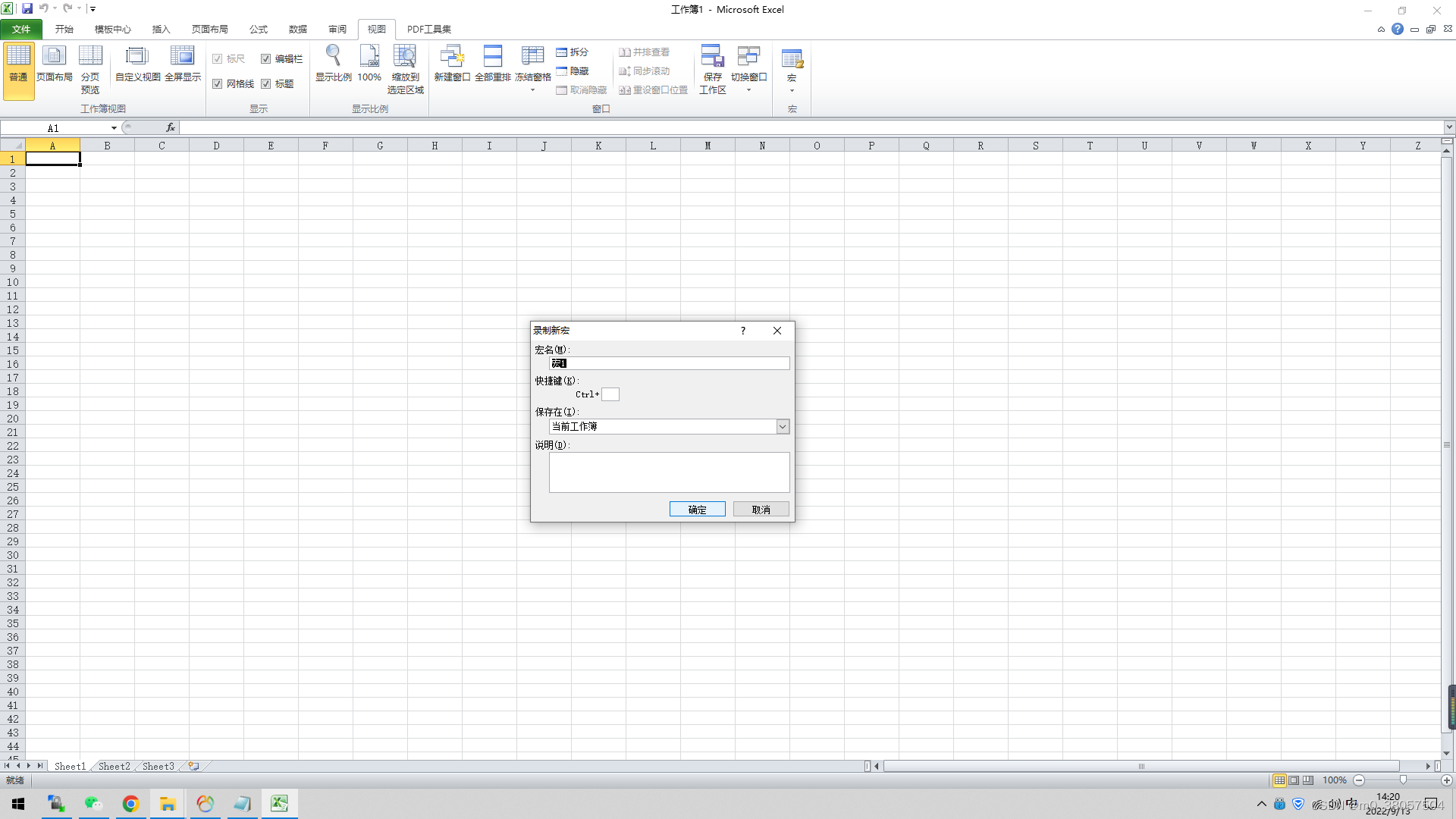The image size is (1456, 819).
Task: Click the Ctrl+ shortcut key input box
Action: [610, 394]
